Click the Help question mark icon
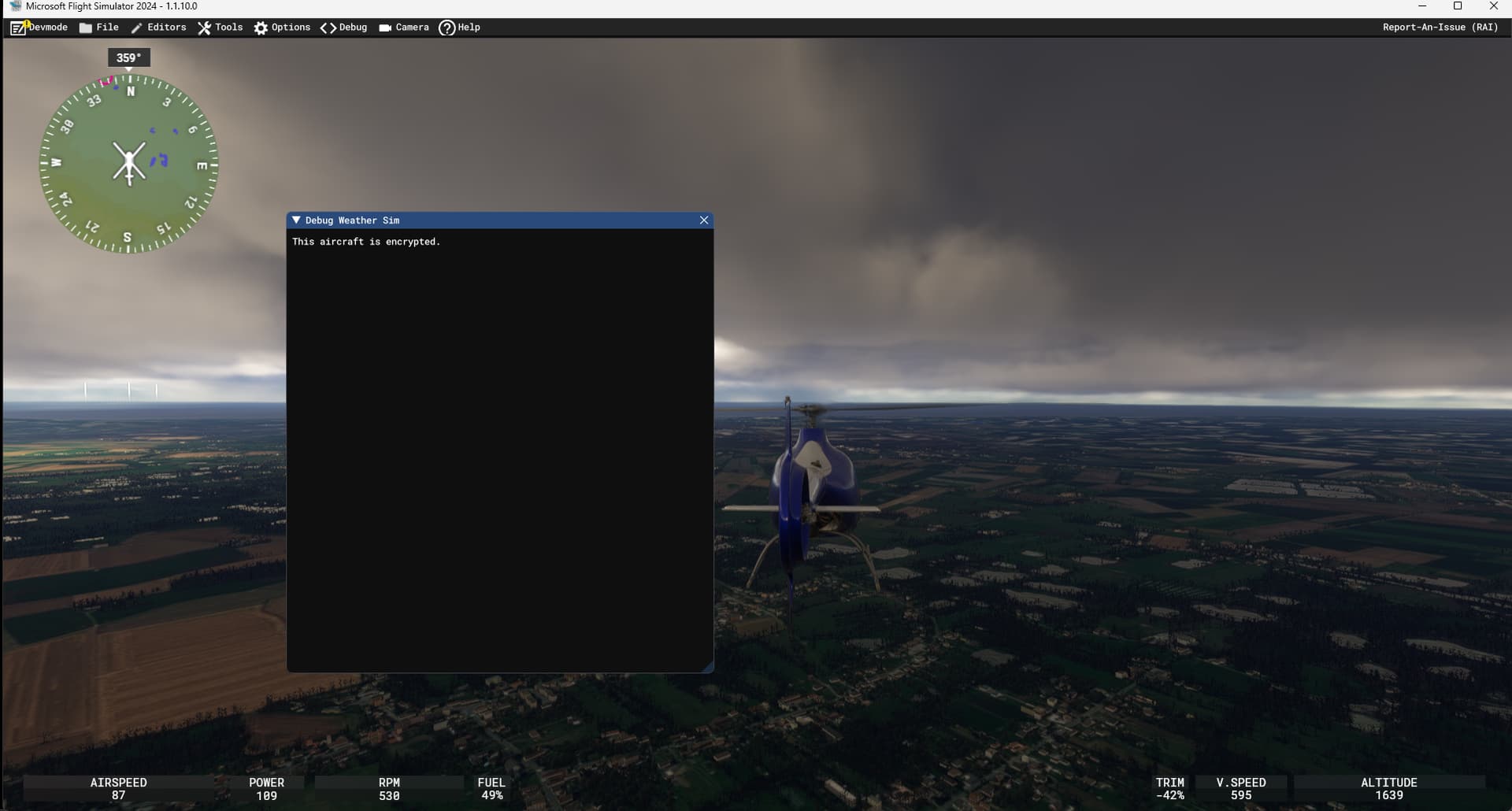Screen dimensions: 1512x811 click(x=447, y=28)
